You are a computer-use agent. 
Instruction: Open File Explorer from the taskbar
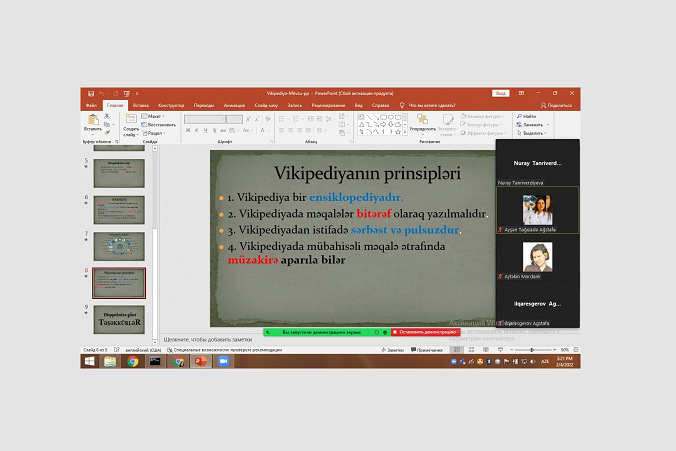(110, 361)
